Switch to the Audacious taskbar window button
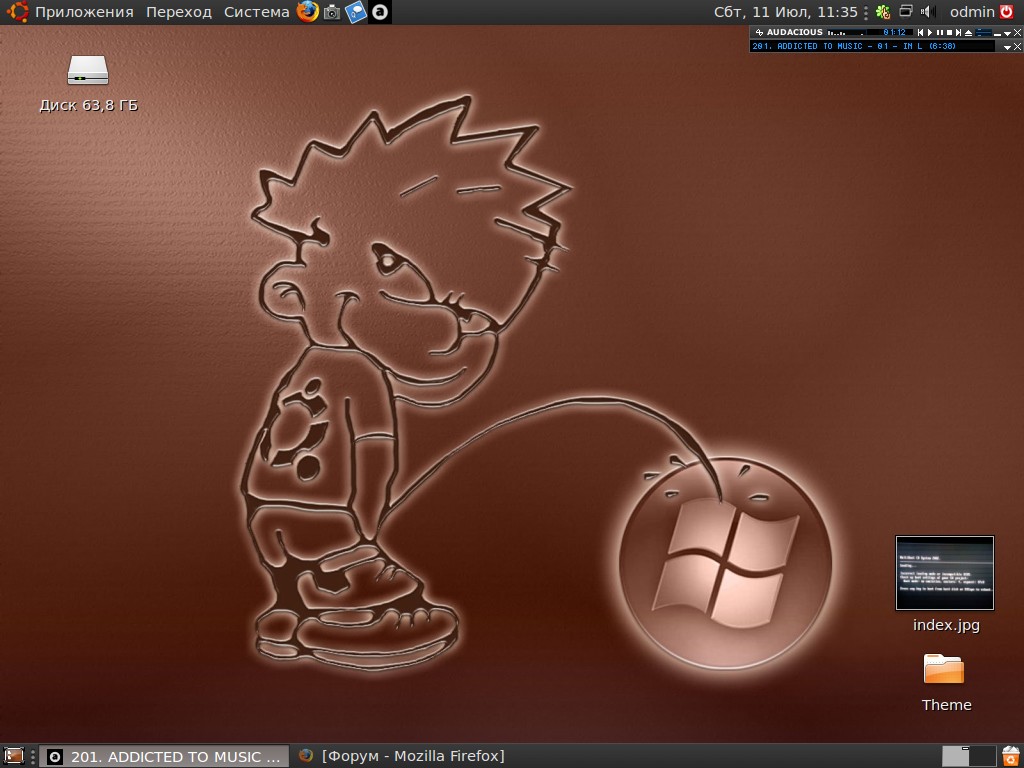This screenshot has width=1024, height=768. coord(164,756)
